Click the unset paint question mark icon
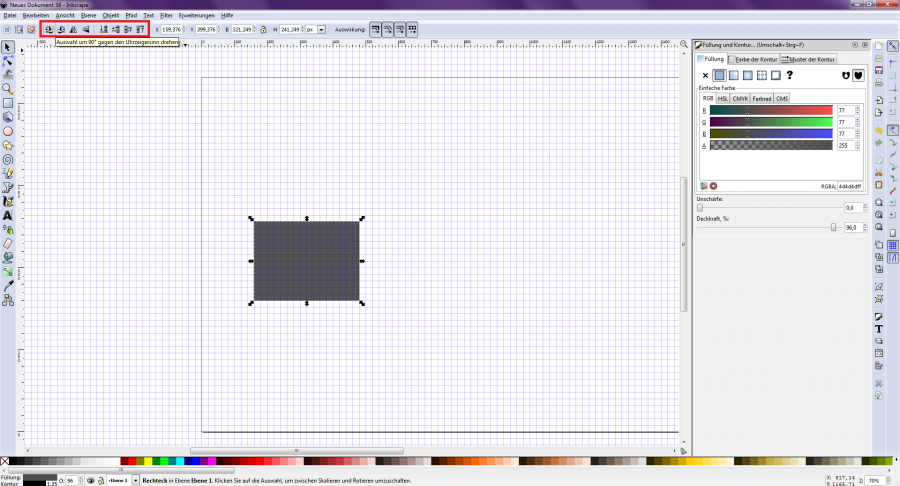This screenshot has height=486, width=900. pyautogui.click(x=790, y=75)
